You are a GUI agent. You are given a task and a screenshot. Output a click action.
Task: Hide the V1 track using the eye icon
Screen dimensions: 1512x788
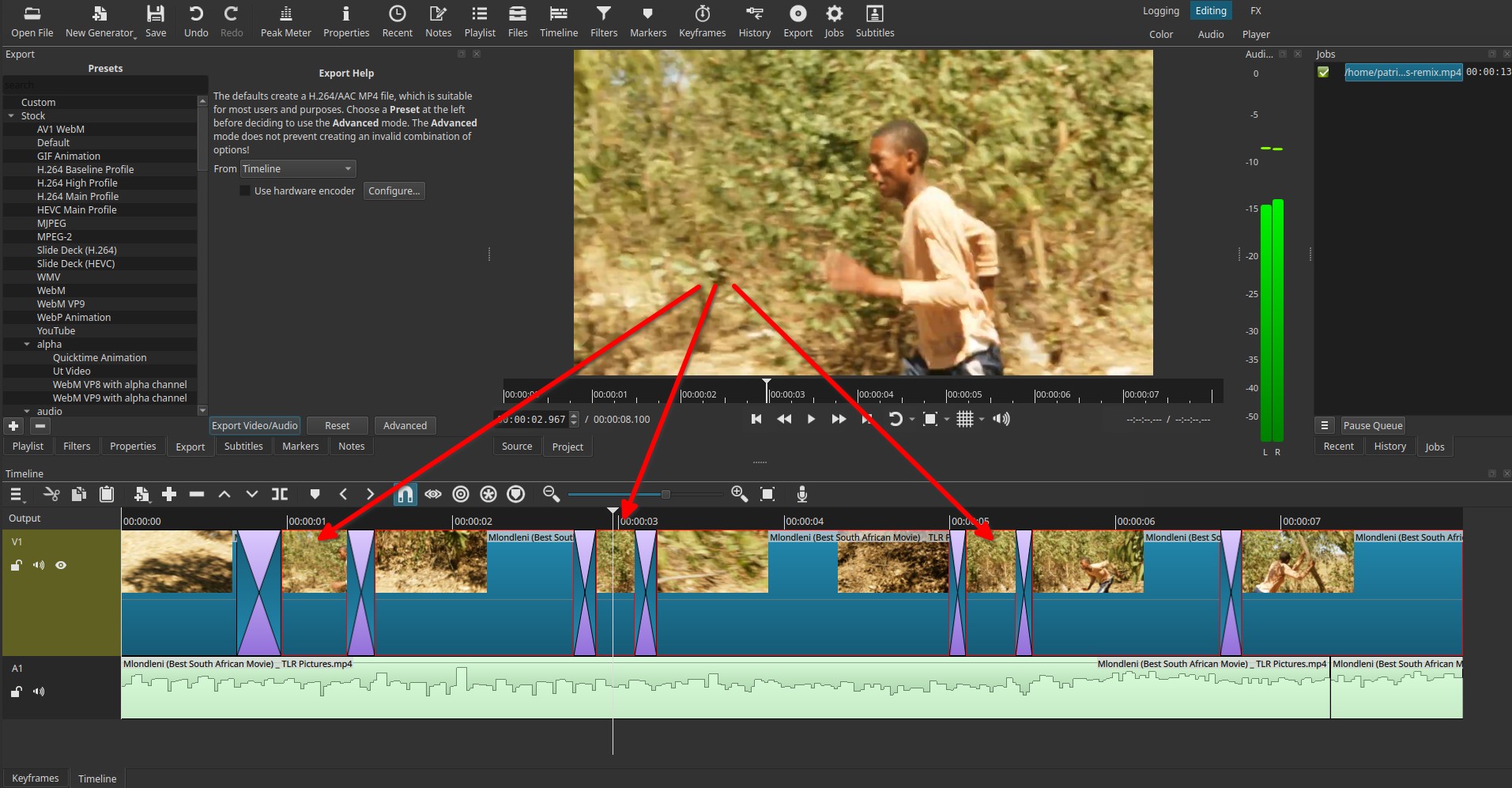[x=61, y=565]
